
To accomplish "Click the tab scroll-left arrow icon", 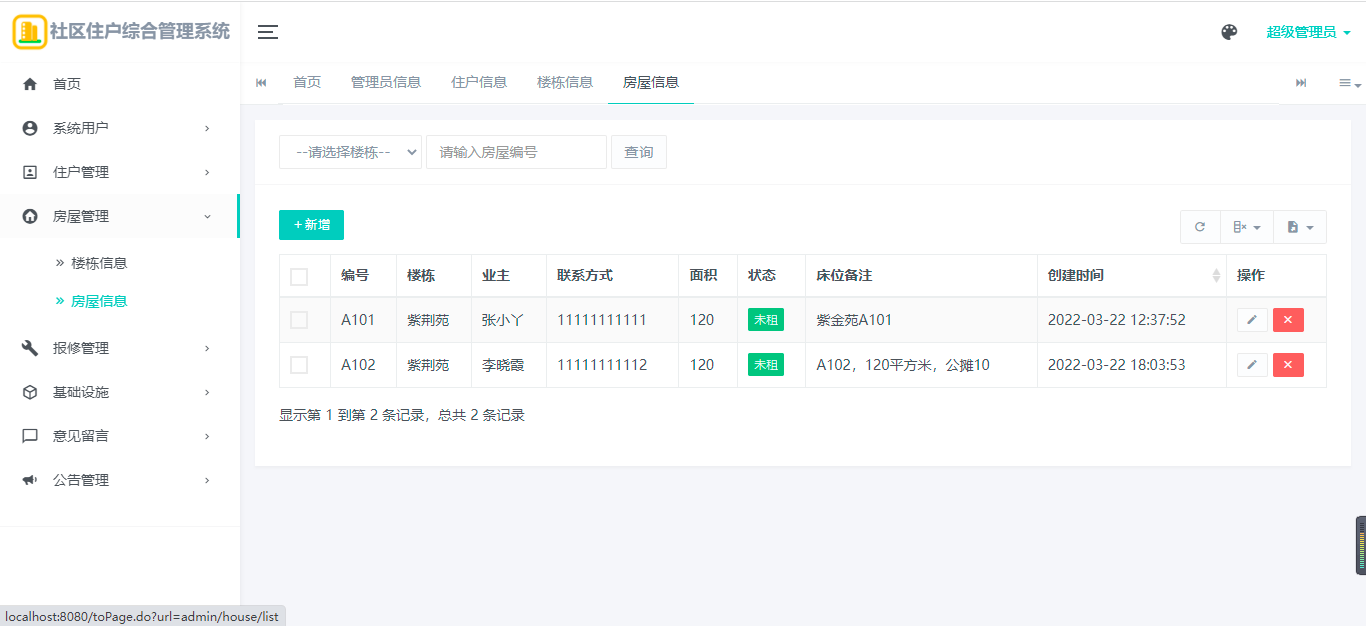I will click(x=261, y=82).
